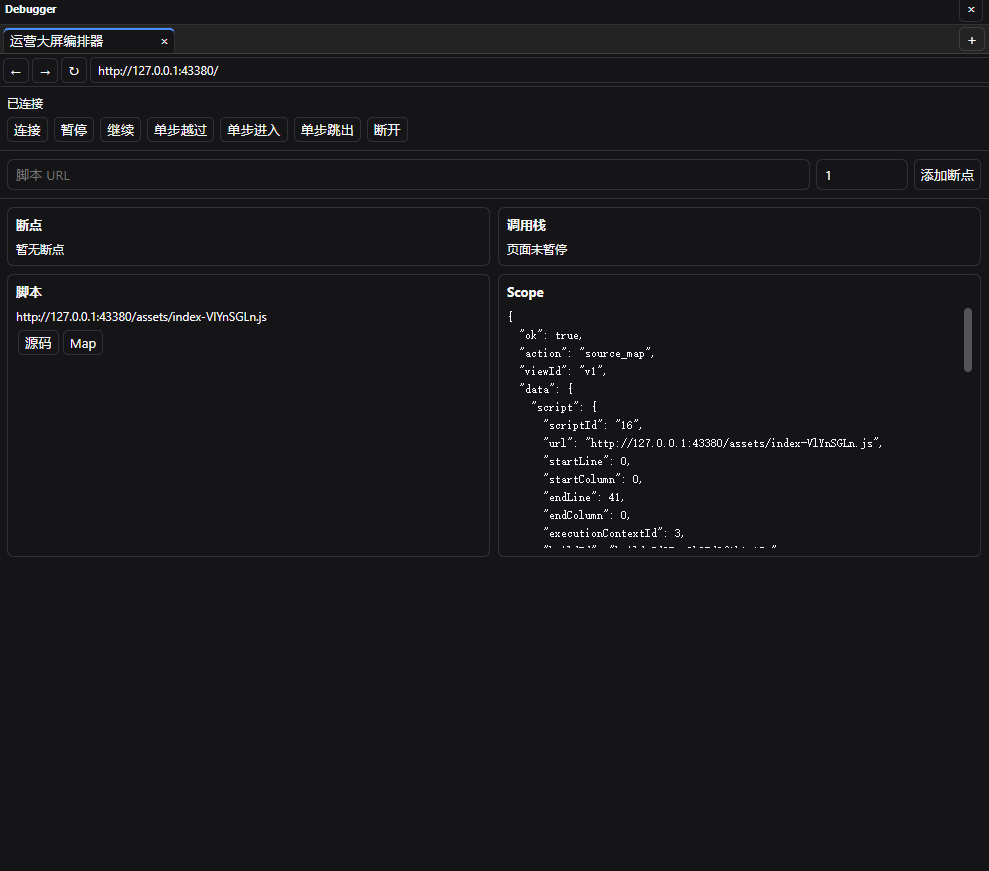Viewport: 989px width, 871px height.
Task: Click the 已连接 status text
Action: (25, 103)
